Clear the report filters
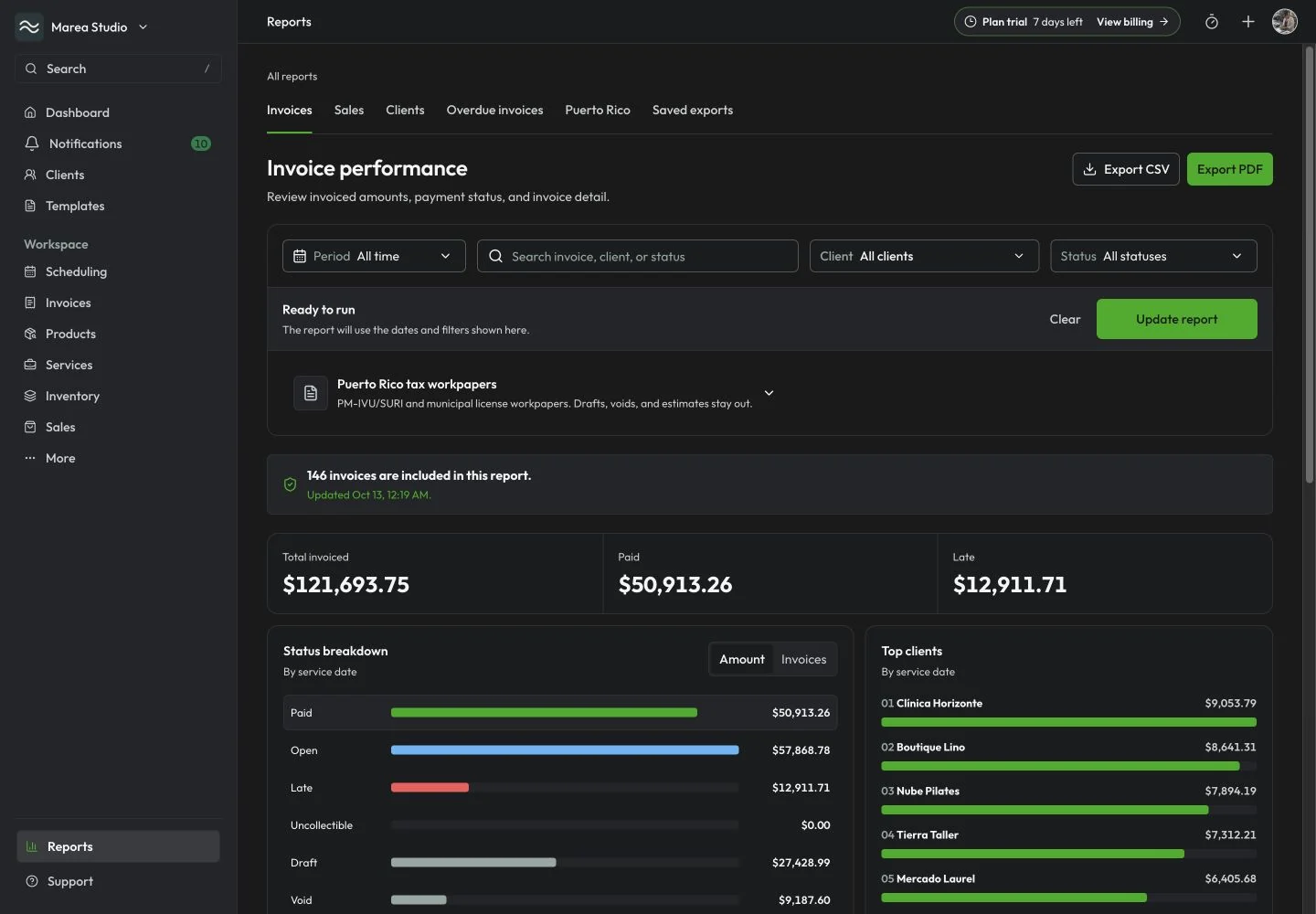Screen dimensions: 1316x914 [1065, 319]
